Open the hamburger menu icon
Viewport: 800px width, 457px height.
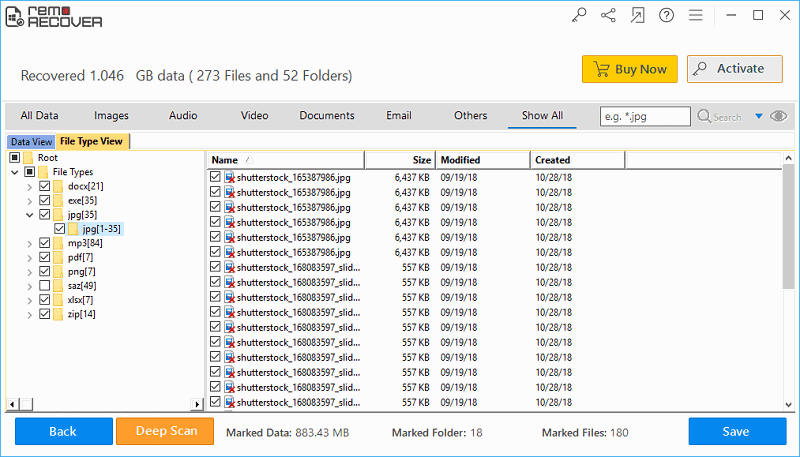click(695, 16)
